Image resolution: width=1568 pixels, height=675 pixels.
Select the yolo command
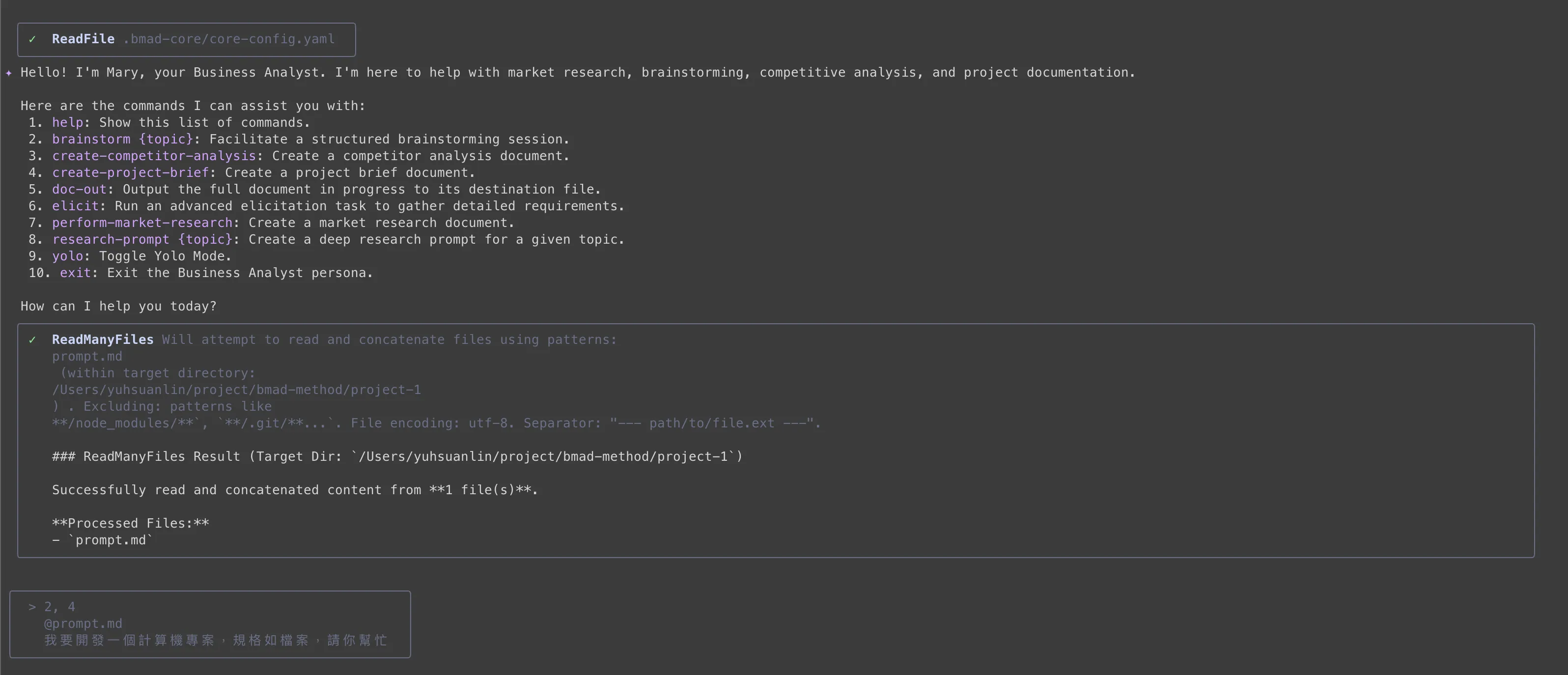[68, 256]
